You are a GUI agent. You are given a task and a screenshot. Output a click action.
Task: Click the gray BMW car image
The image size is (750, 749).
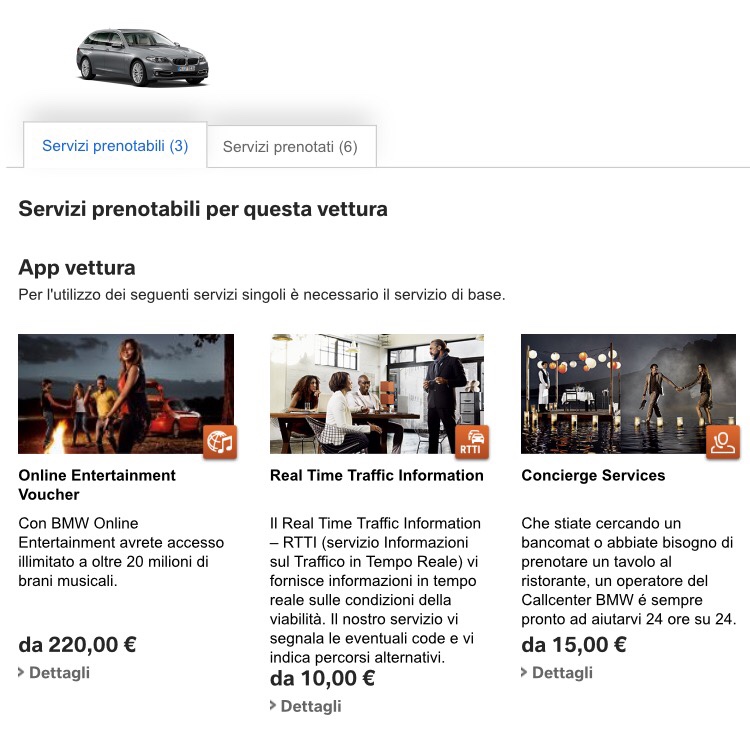click(x=142, y=57)
